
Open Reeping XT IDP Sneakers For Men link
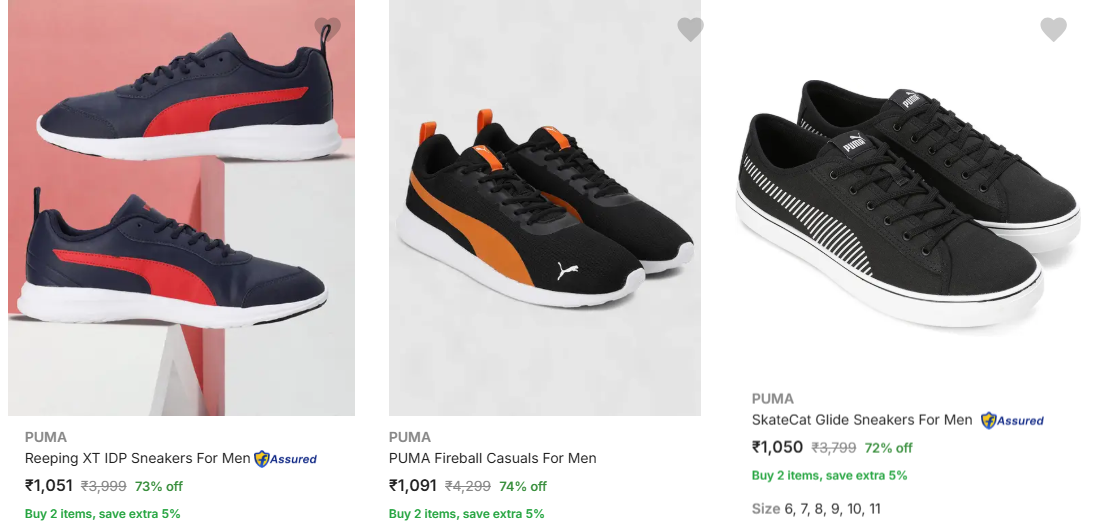click(137, 459)
